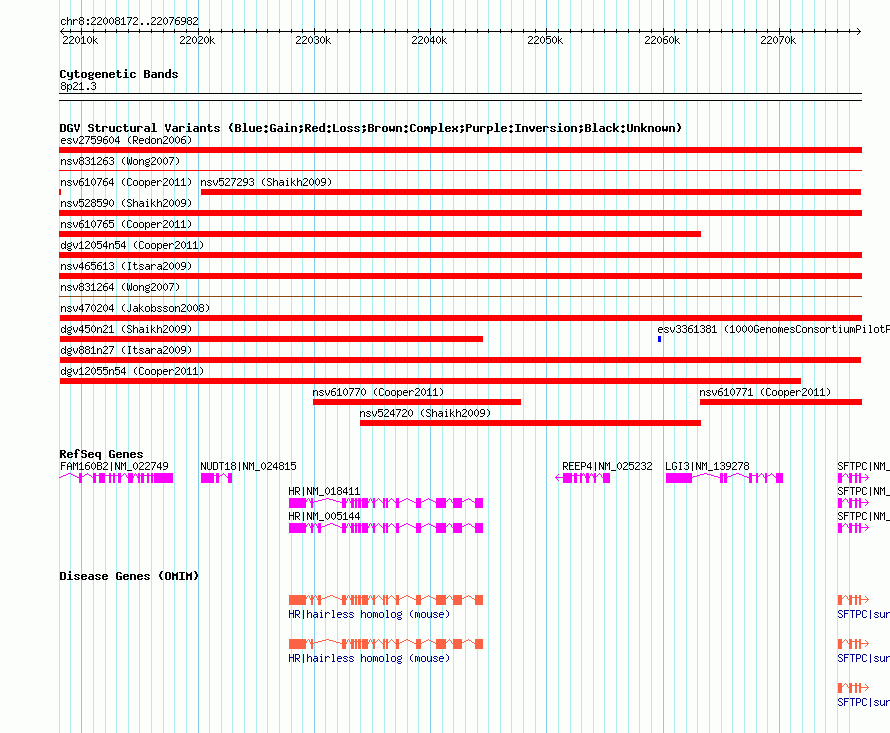Click the RefSeq Genes track heading
890x733 pixels.
pos(101,454)
